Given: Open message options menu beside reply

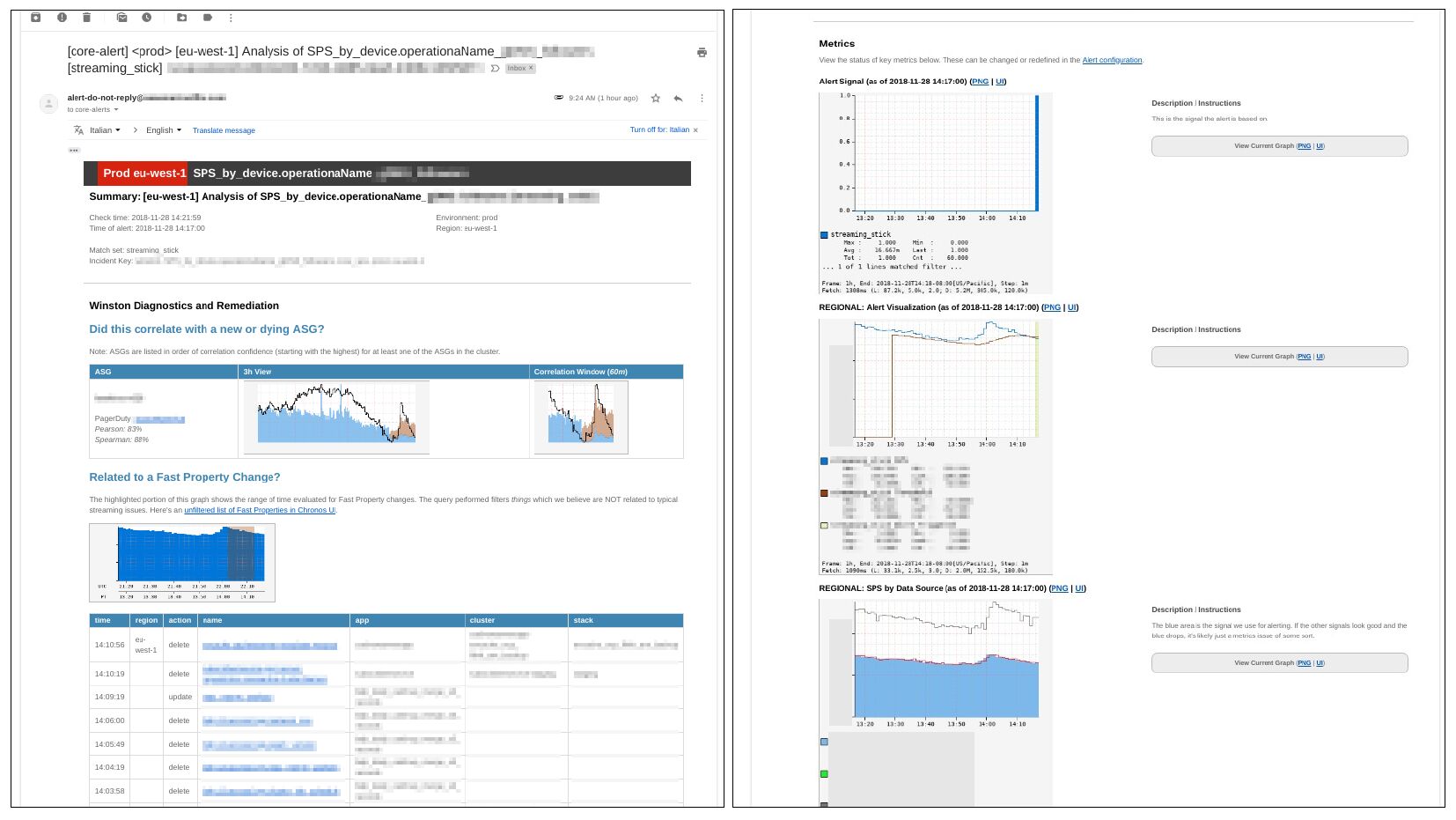Looking at the screenshot, I should [x=702, y=99].
